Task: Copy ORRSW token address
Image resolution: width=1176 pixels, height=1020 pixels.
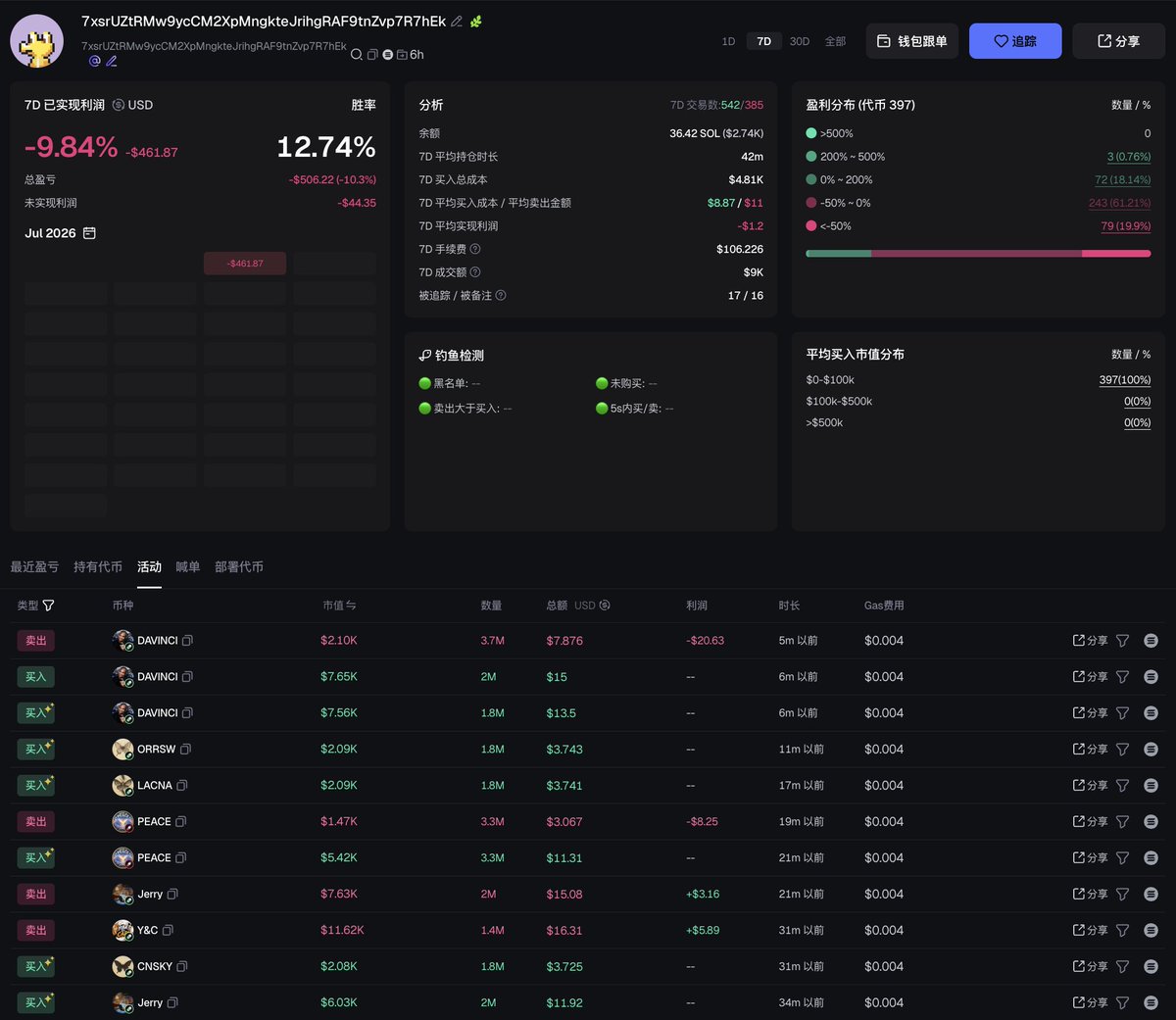Action: click(185, 750)
